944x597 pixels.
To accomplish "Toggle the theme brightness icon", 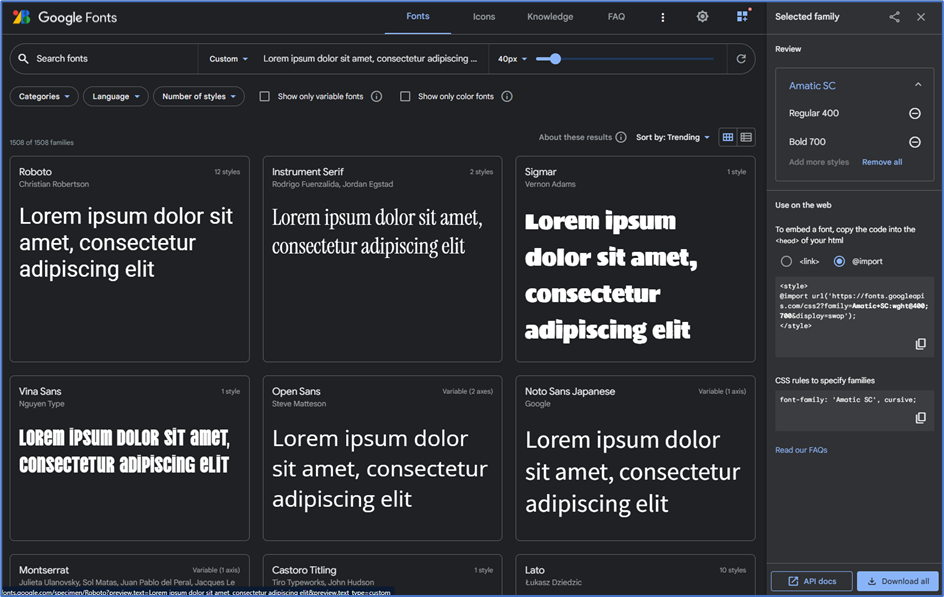I will (702, 16).
